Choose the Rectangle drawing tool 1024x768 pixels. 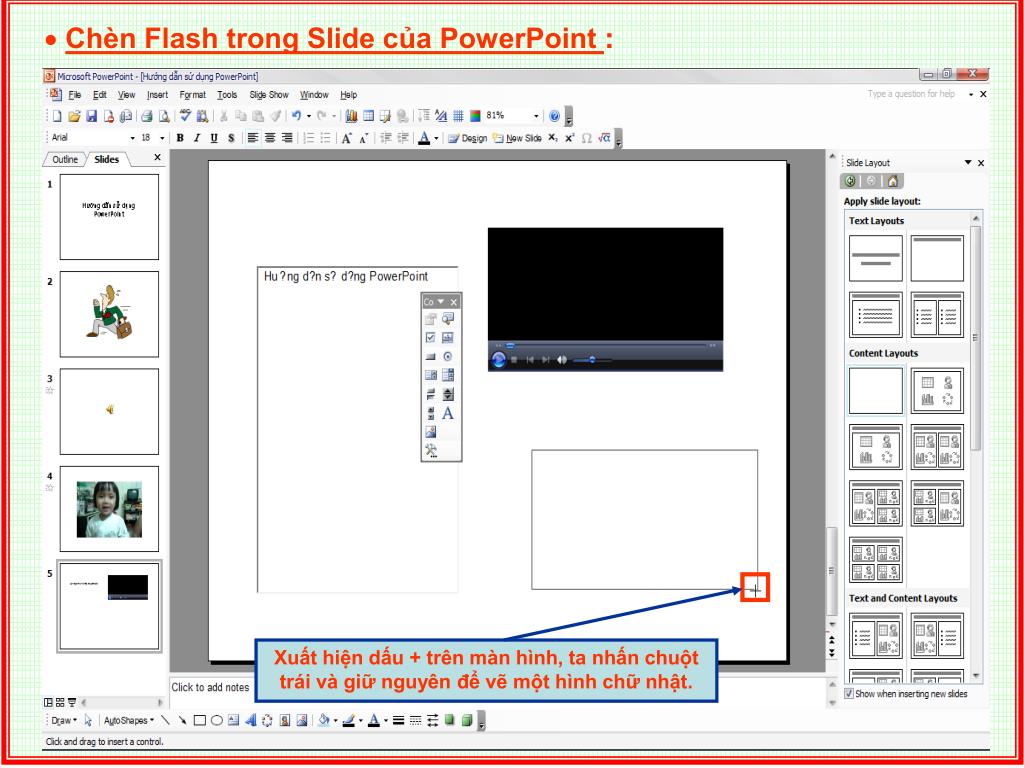200,720
